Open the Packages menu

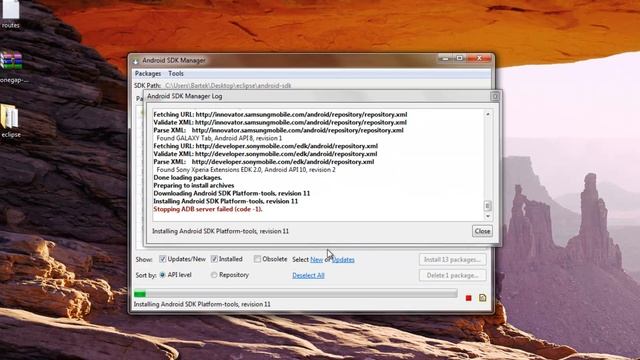[x=148, y=74]
